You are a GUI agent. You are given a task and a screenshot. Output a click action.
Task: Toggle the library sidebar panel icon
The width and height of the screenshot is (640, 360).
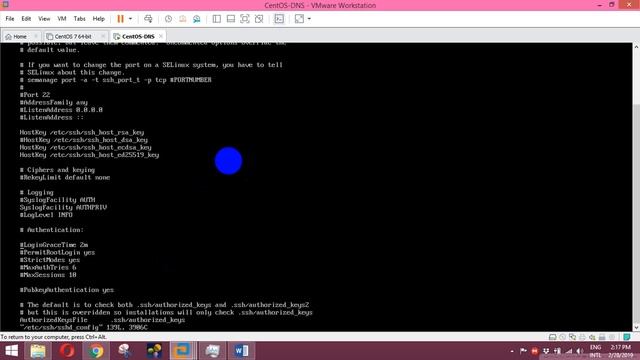click(217, 19)
